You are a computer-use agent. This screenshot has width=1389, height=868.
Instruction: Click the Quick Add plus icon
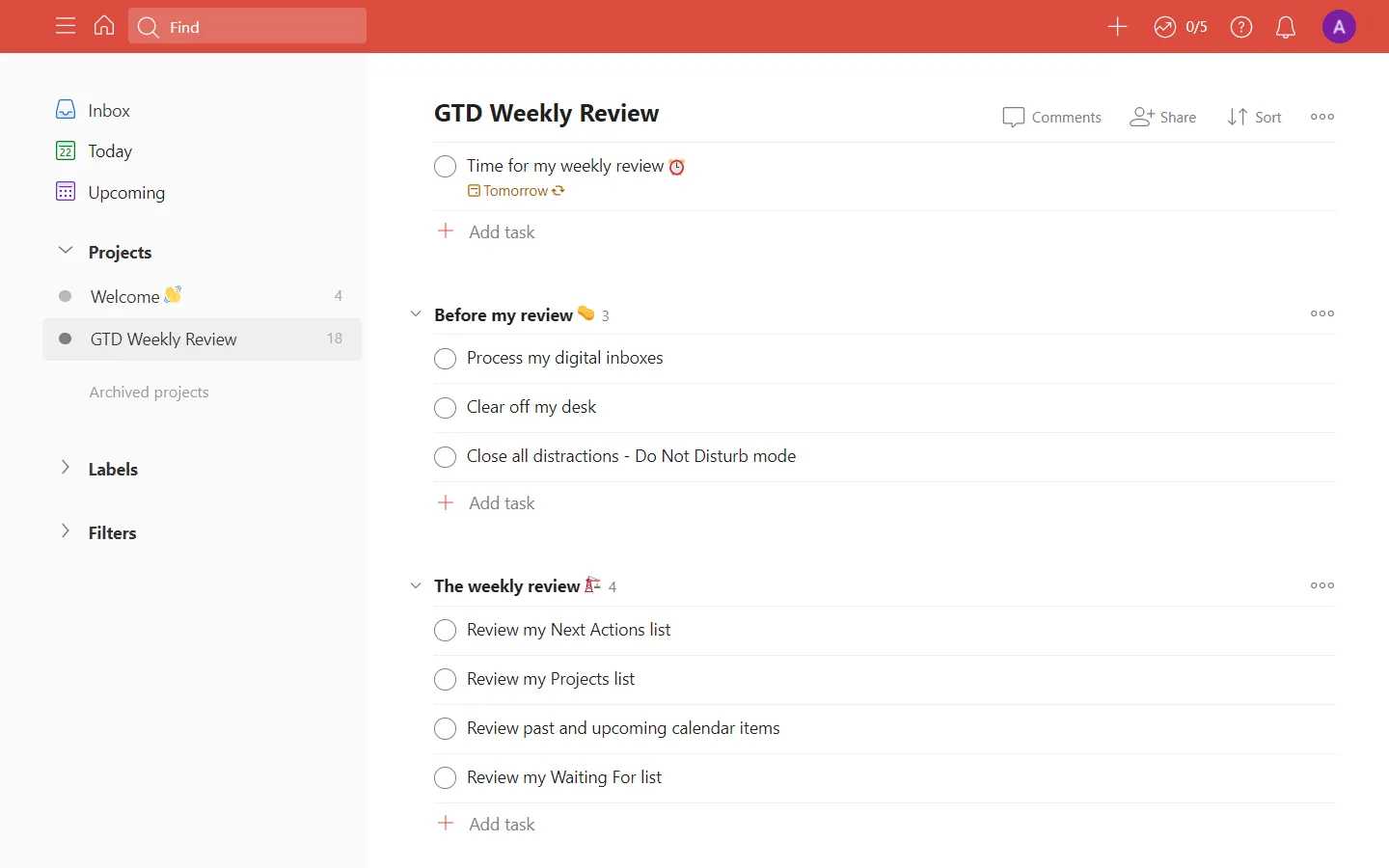click(x=1117, y=27)
